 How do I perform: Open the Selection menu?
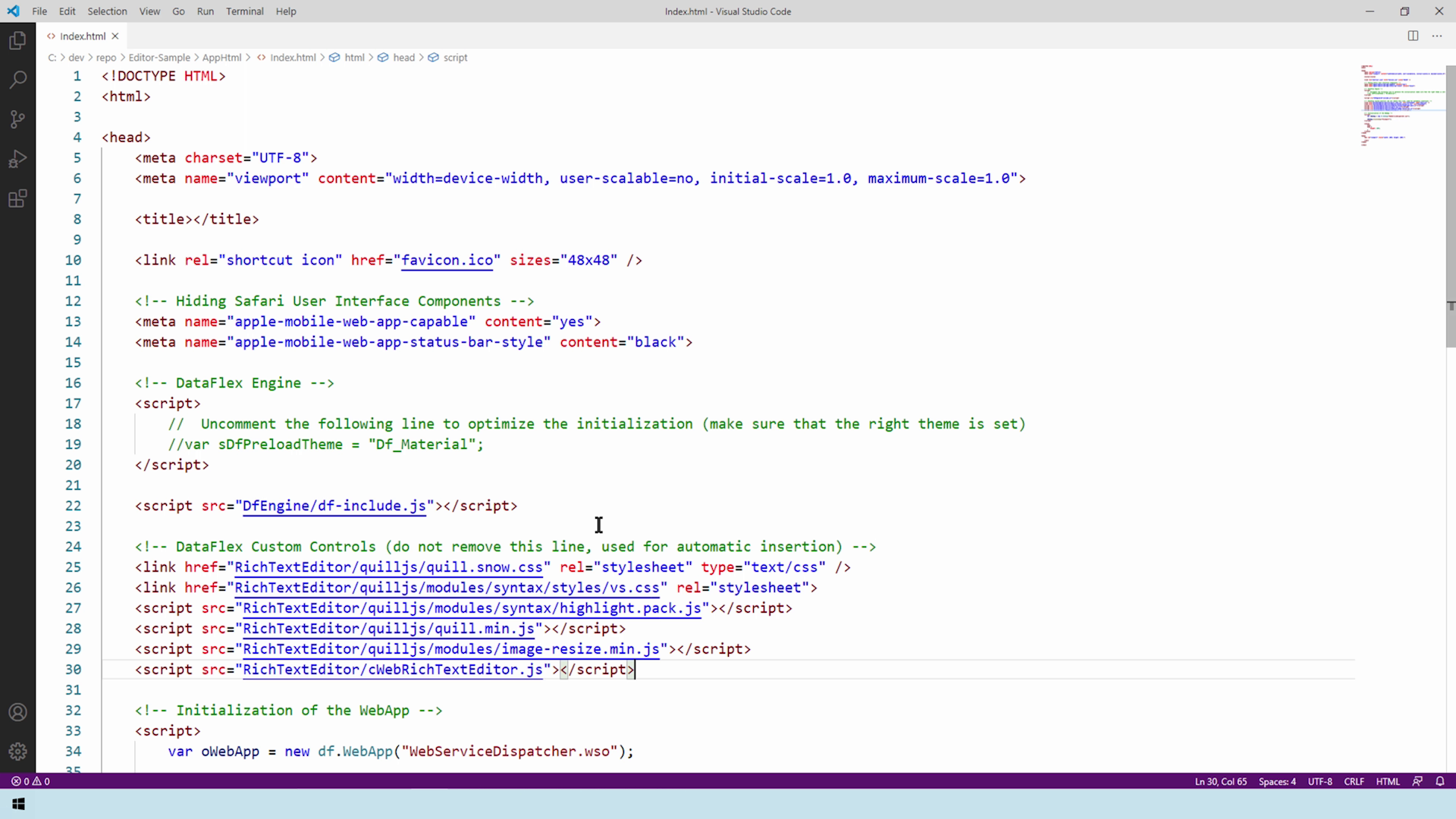click(107, 11)
